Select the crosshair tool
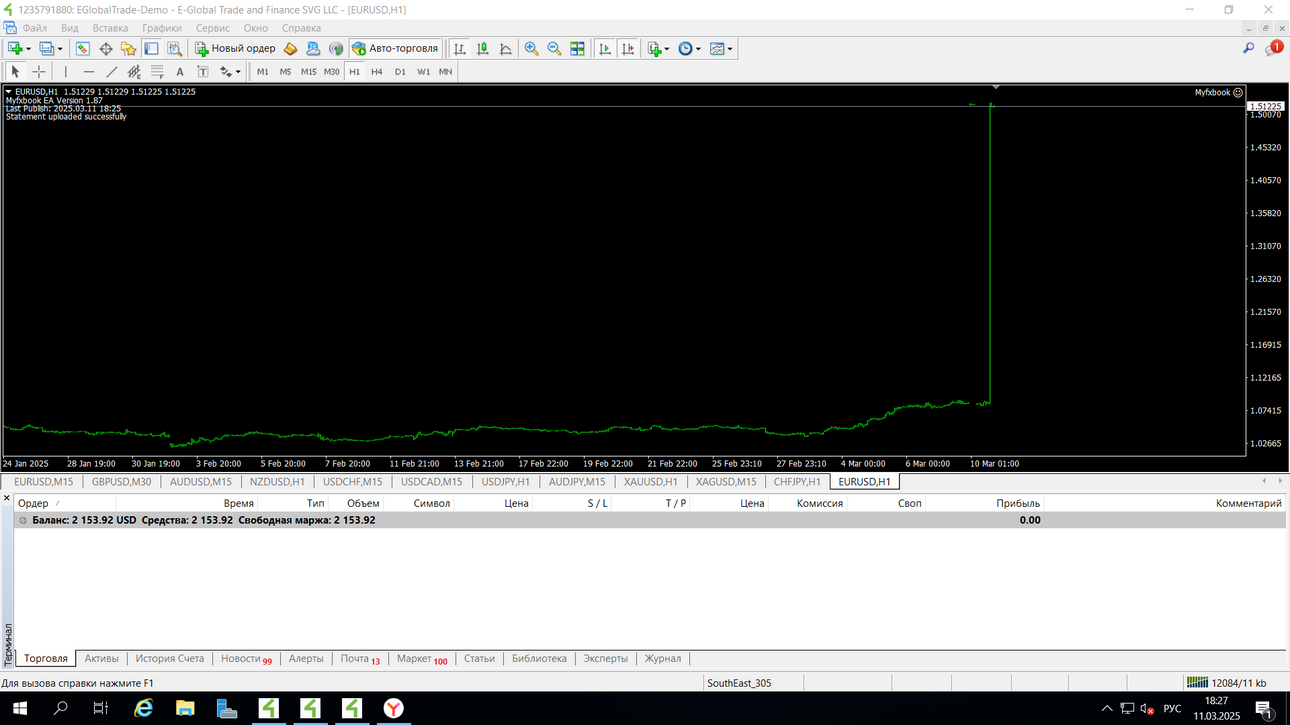 coord(39,72)
